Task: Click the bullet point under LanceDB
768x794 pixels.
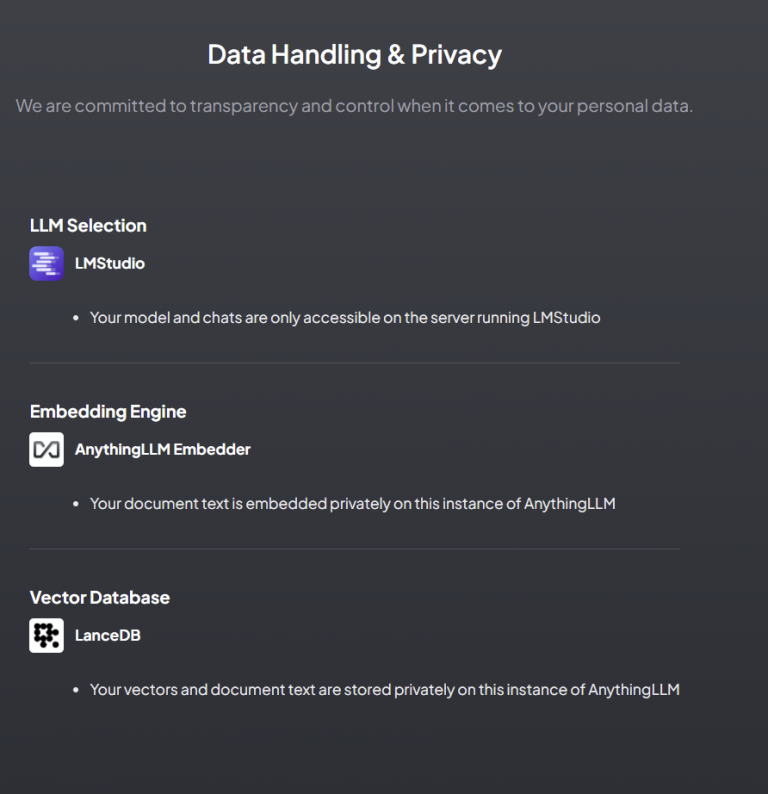Action: (x=76, y=690)
